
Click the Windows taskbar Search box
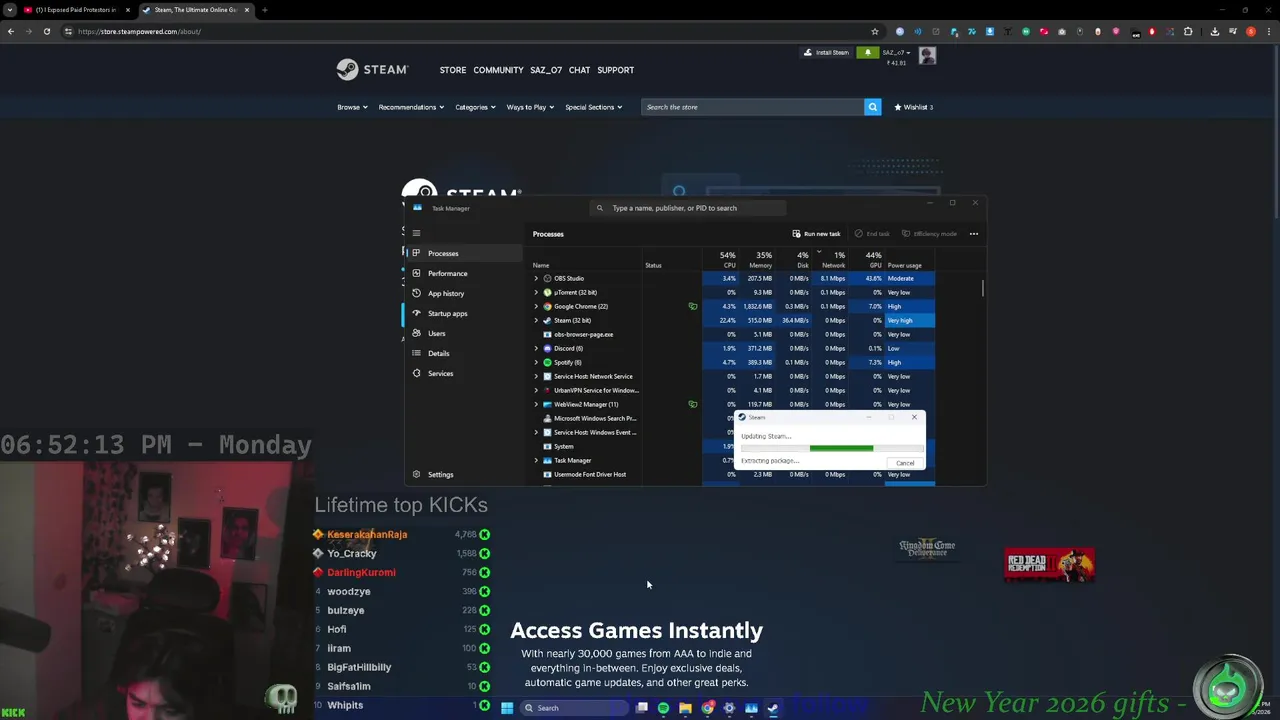(575, 708)
